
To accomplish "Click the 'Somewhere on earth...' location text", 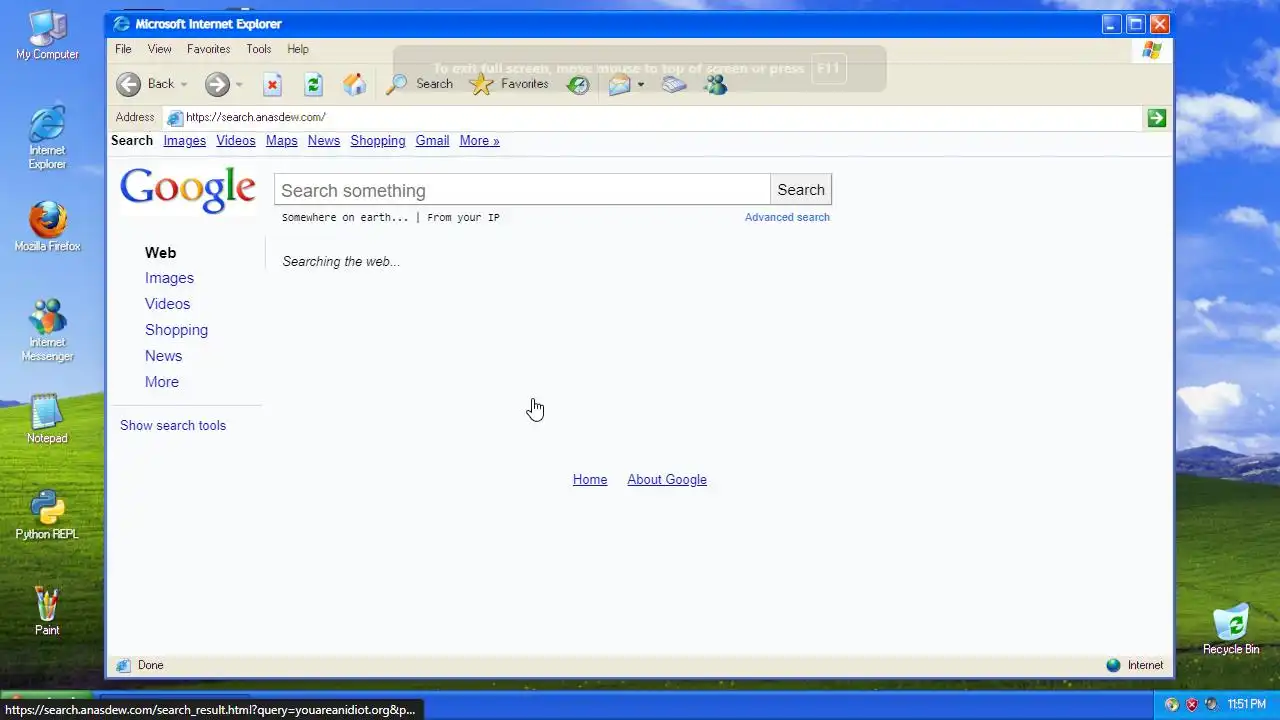I will click(345, 218).
